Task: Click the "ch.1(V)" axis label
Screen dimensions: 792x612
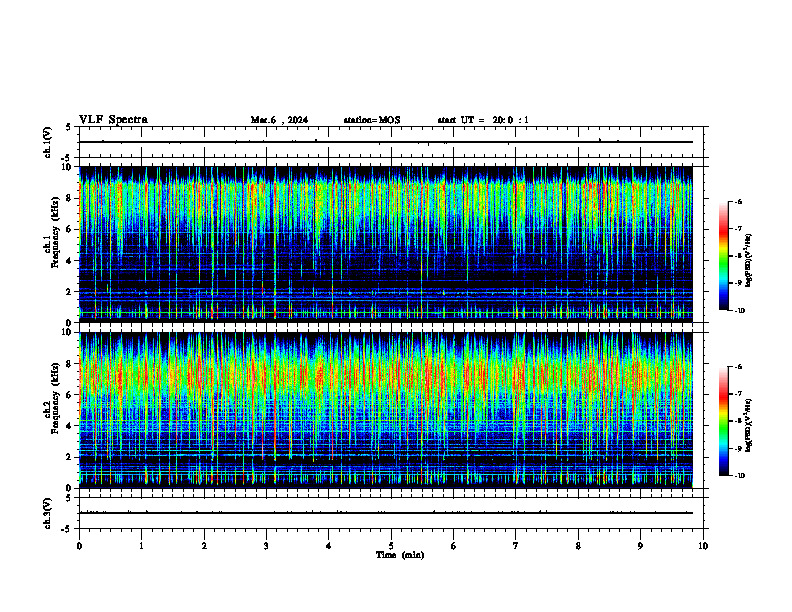Action: [x=48, y=142]
